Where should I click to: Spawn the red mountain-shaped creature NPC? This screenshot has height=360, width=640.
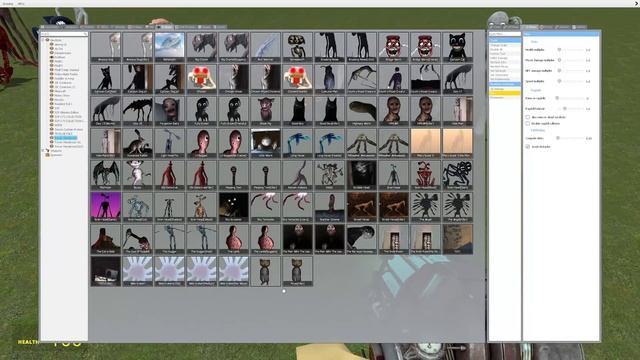105,239
